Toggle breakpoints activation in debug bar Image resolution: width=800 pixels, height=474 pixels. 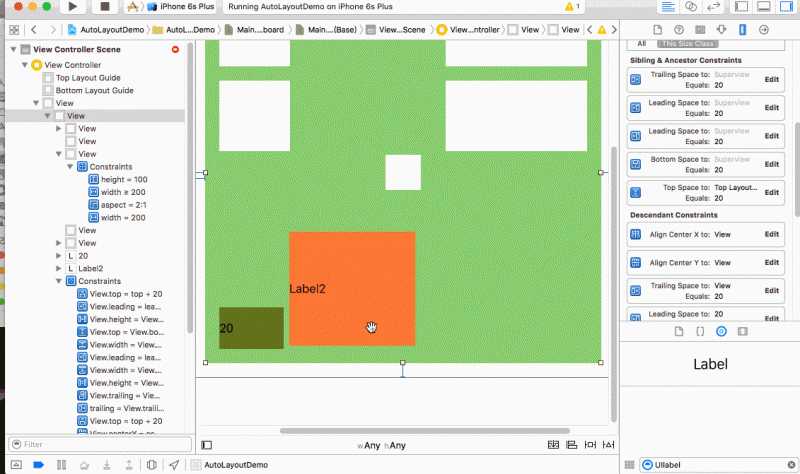click(39, 465)
